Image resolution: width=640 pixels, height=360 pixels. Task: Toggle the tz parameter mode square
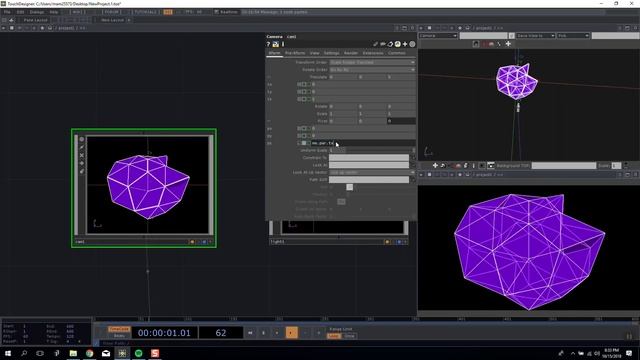click(x=304, y=99)
